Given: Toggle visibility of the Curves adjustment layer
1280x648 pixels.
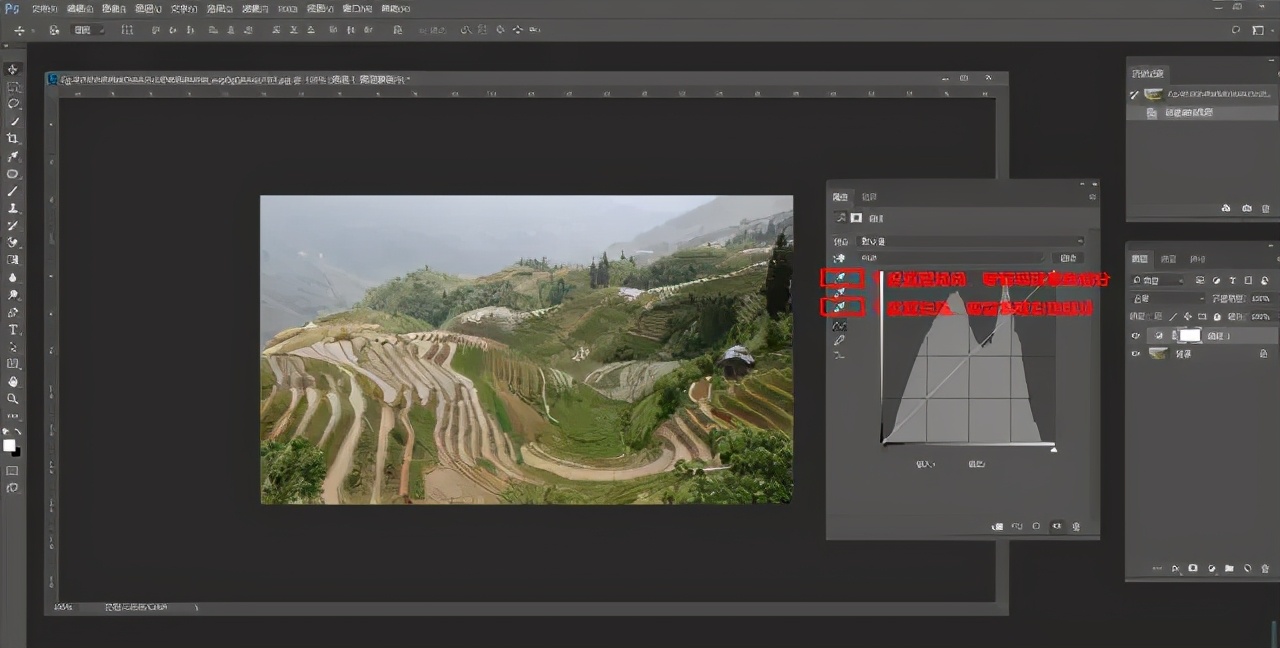Looking at the screenshot, I should pyautogui.click(x=1135, y=336).
